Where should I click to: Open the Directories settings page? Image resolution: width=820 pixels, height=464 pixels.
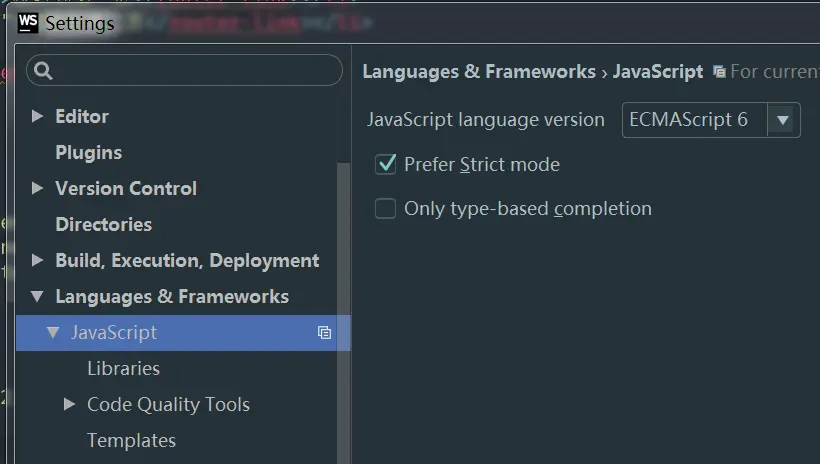[104, 224]
